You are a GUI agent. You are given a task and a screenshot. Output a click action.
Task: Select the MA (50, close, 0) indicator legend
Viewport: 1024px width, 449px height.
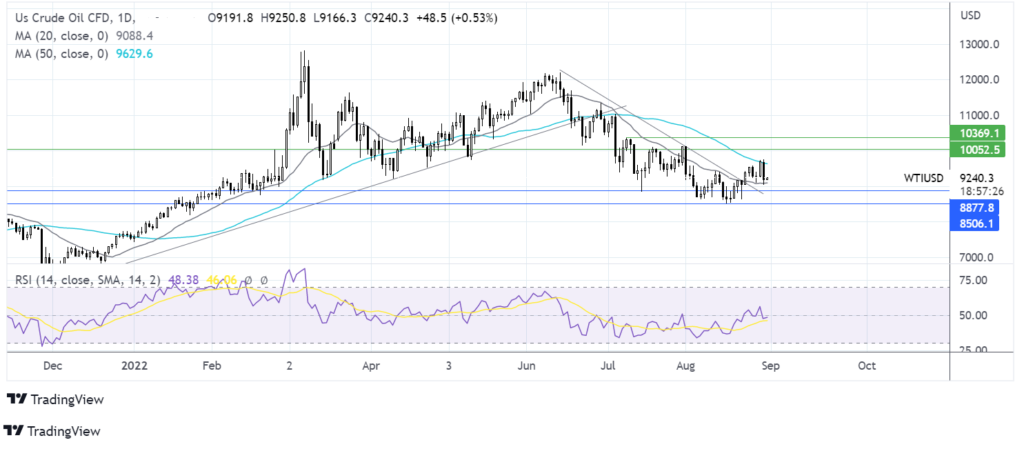(x=60, y=55)
